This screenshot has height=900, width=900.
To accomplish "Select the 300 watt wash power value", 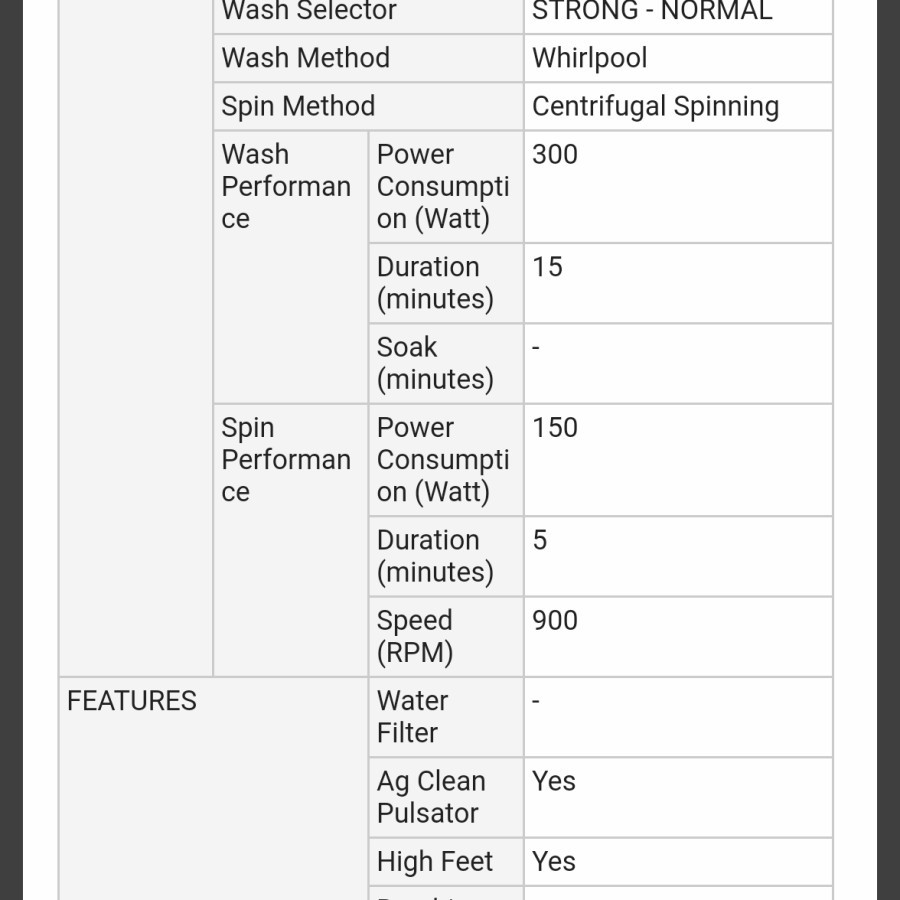I will point(555,155).
